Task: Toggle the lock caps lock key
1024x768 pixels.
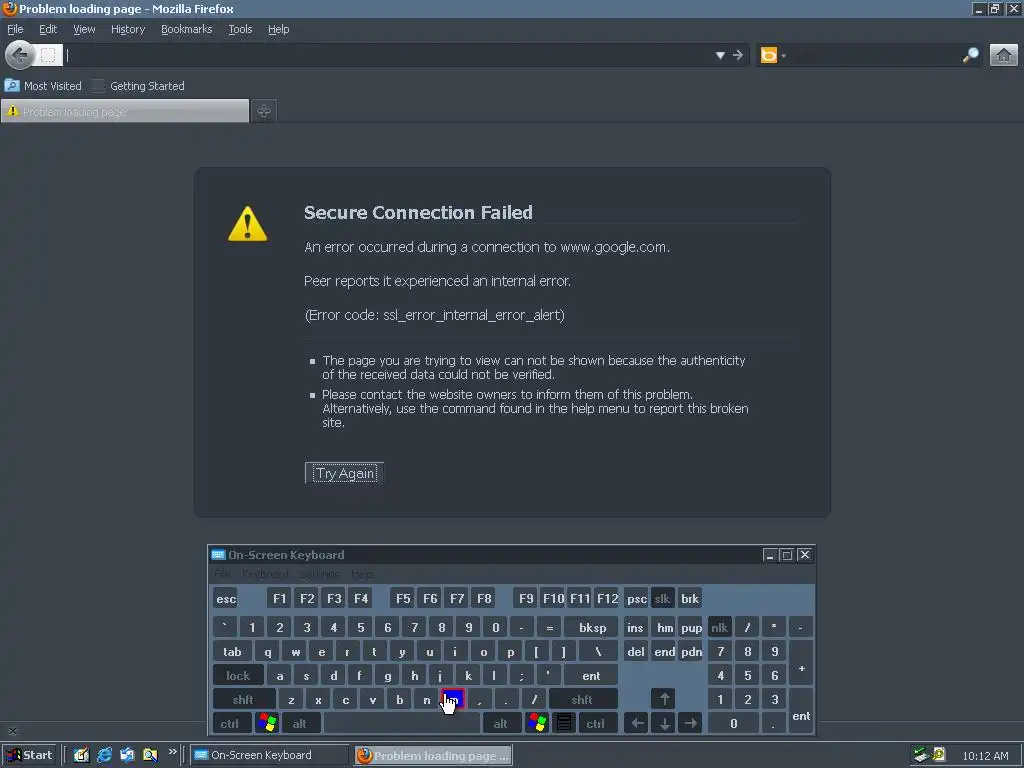Action: 238,675
